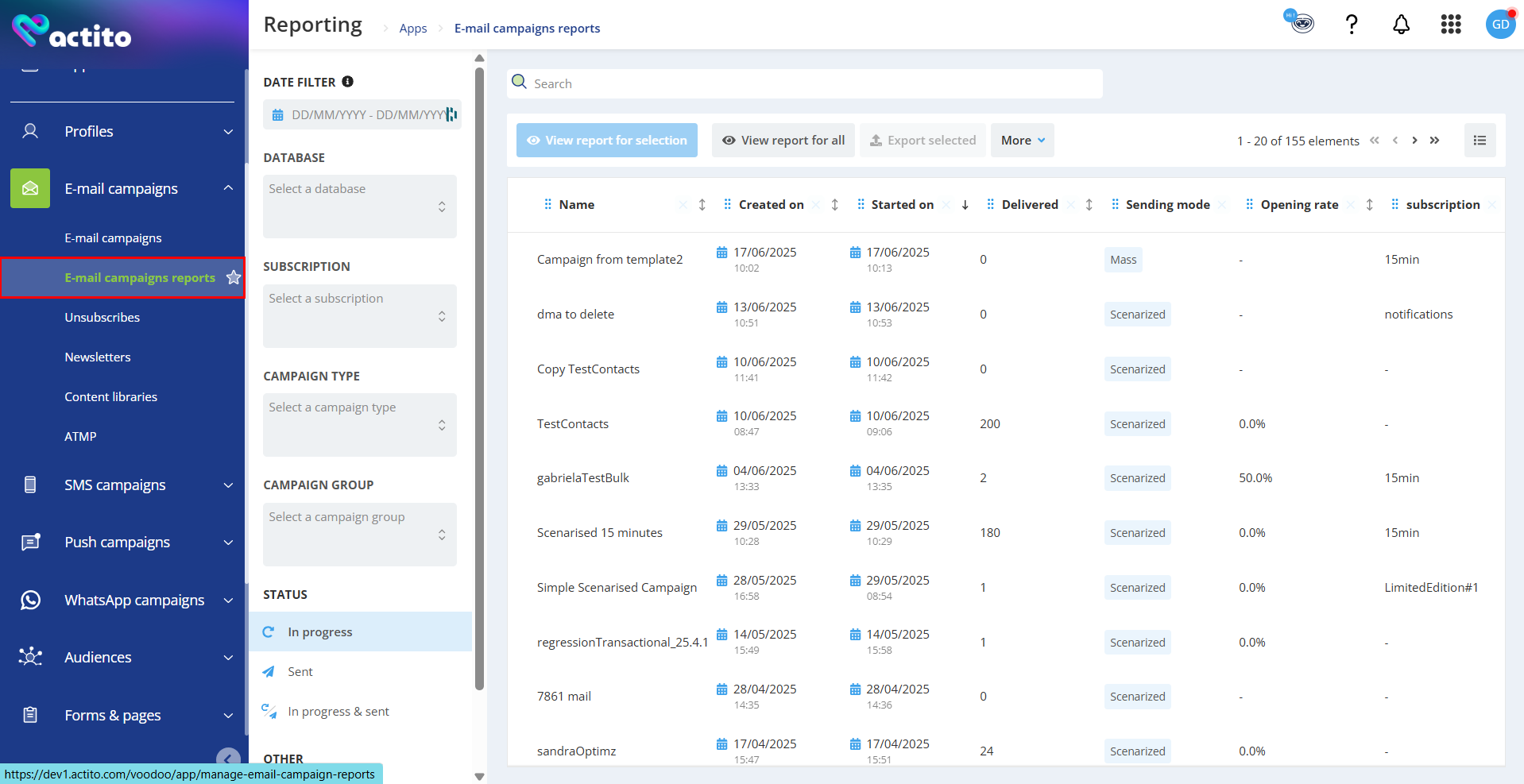Open ATMP menu item
This screenshot has height=784, width=1524.
tap(80, 436)
